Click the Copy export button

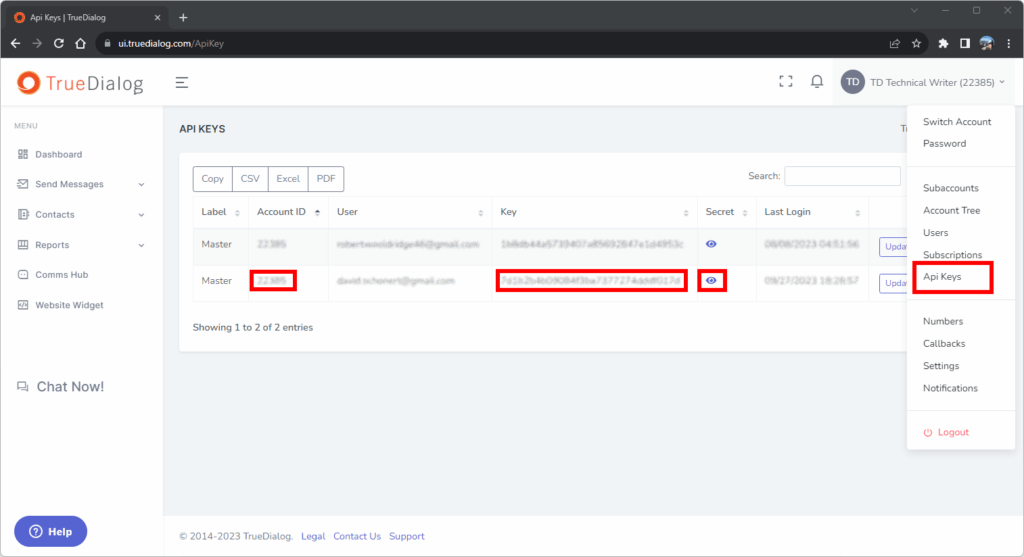click(212, 179)
